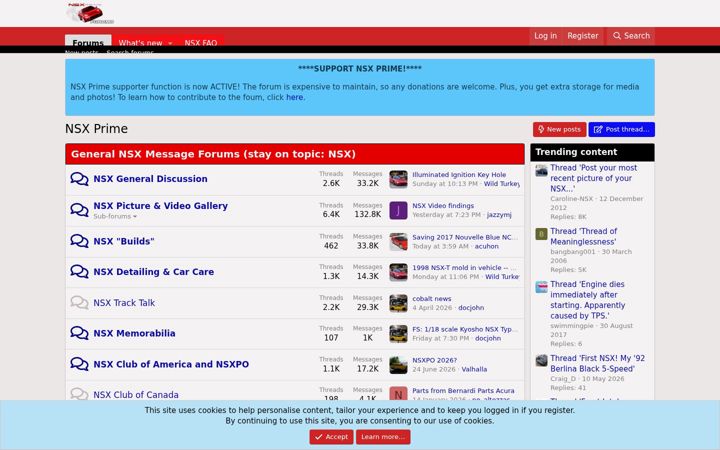Open NSX "Builds" forum
The height and width of the screenshot is (450, 720).
pos(124,241)
